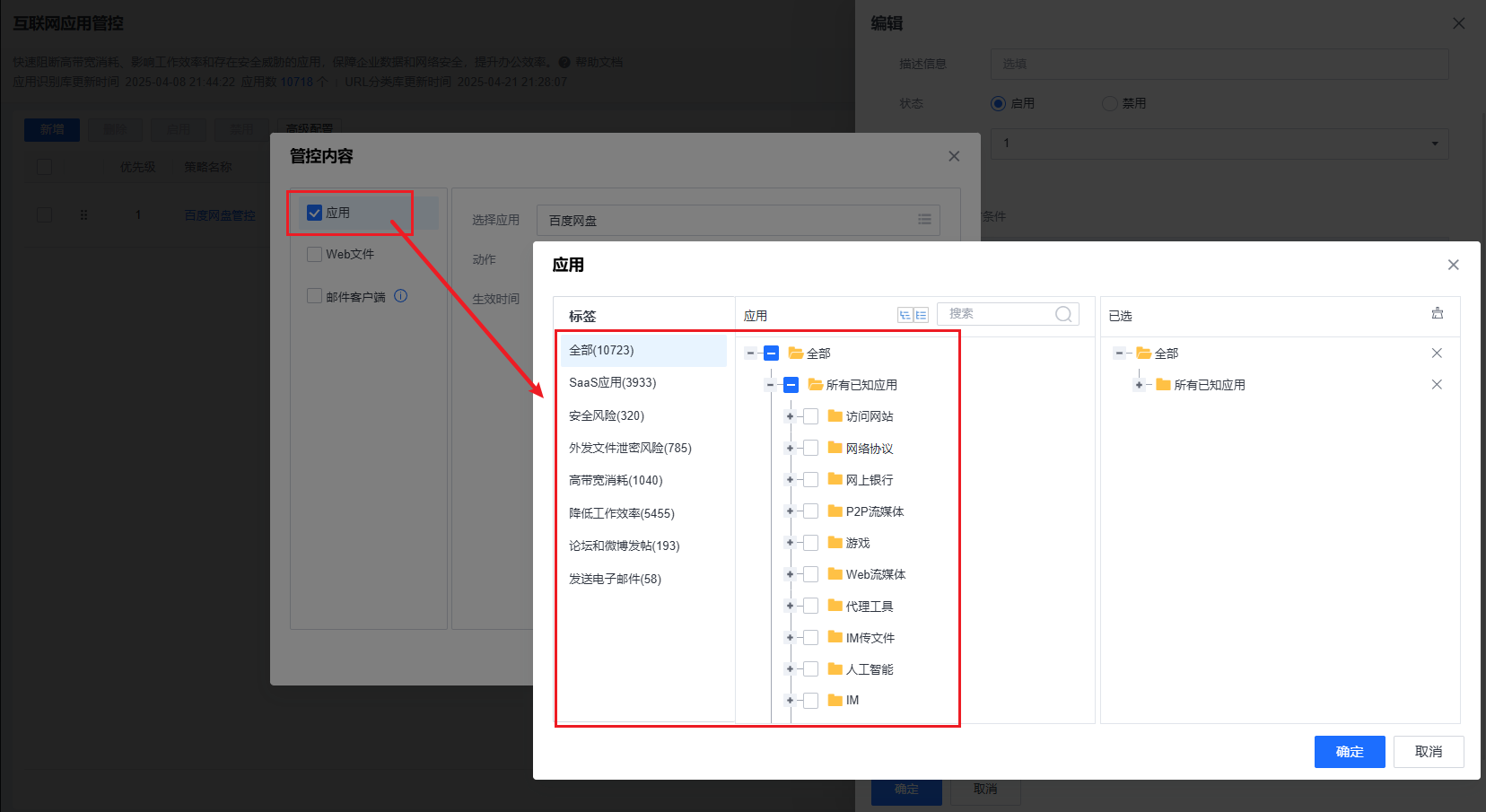Remove 所有已知应用 from the 已选 list
Viewport: 1486px width, 812px height.
(1437, 385)
